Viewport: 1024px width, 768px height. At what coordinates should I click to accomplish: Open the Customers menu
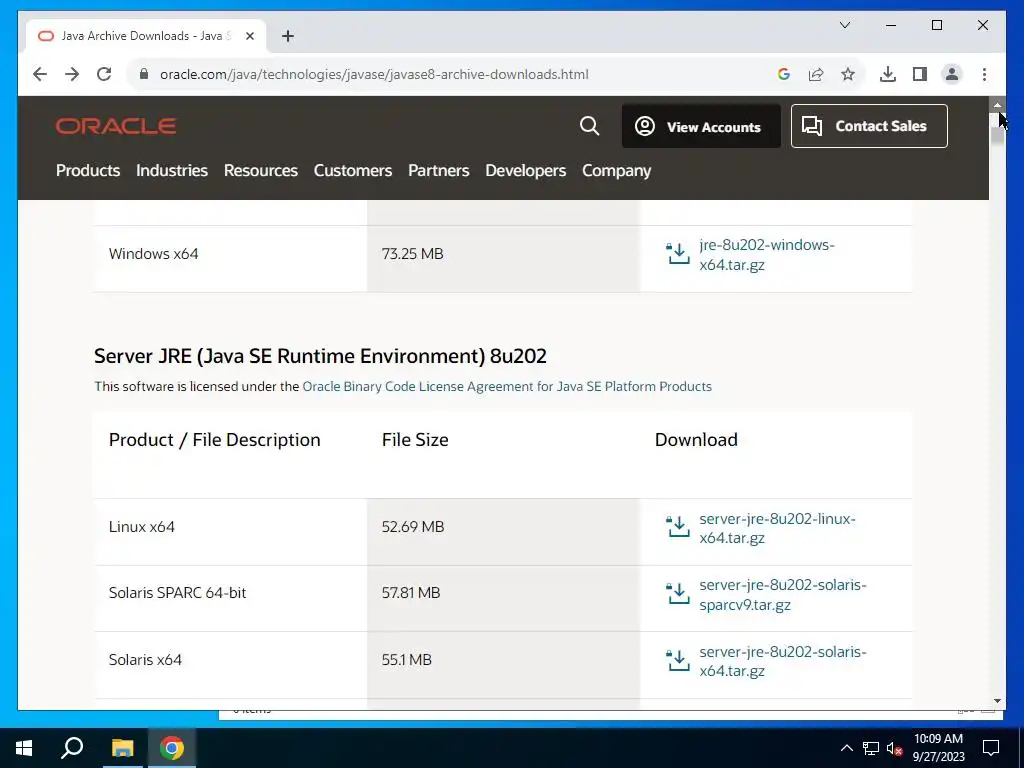(353, 170)
